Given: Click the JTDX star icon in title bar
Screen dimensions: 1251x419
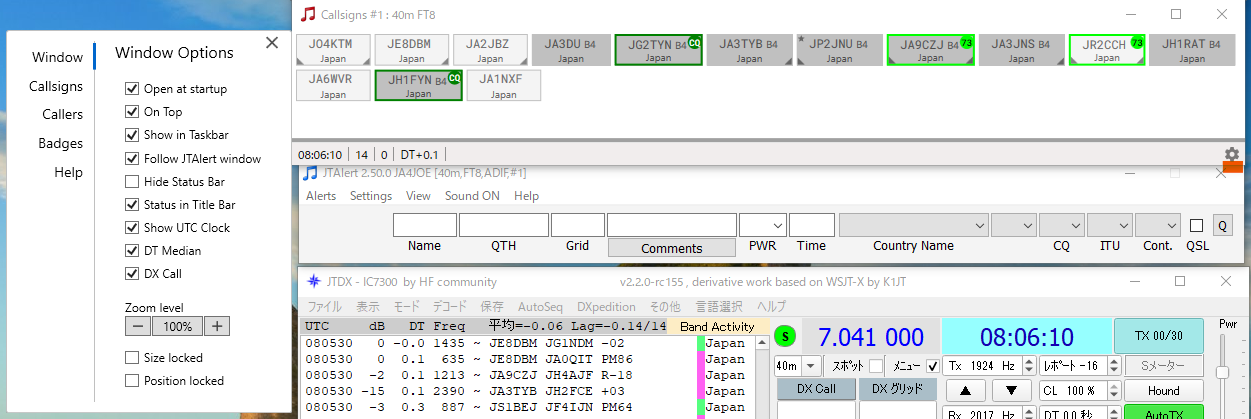Looking at the screenshot, I should pyautogui.click(x=314, y=281).
